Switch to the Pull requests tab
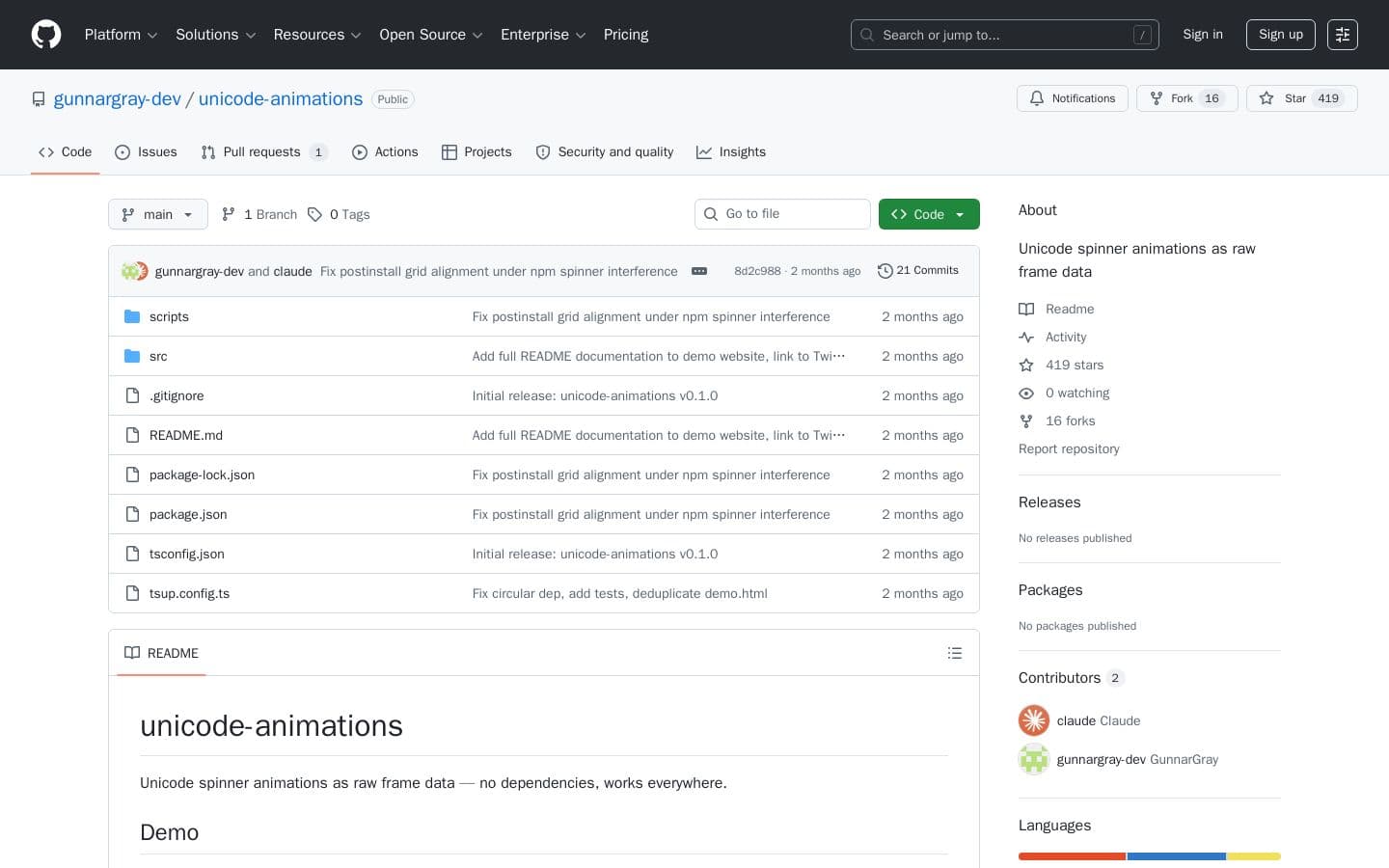The image size is (1389, 868). point(264,152)
